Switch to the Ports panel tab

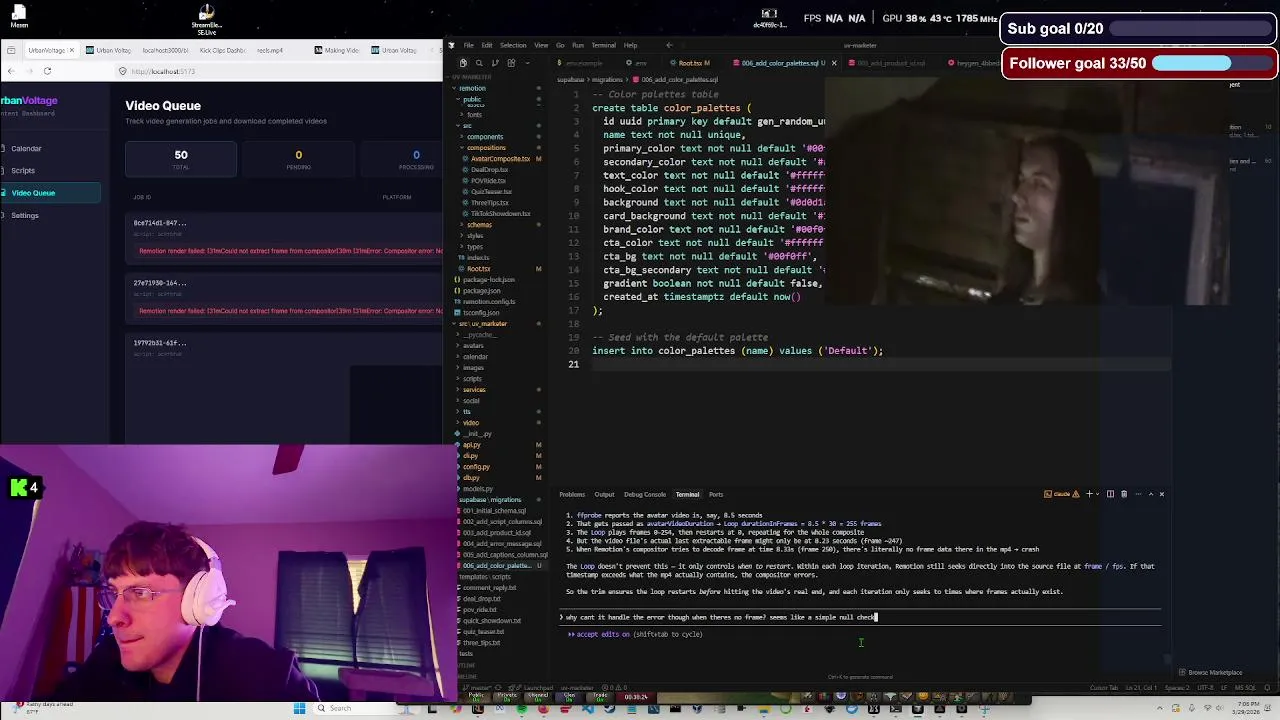(716, 494)
